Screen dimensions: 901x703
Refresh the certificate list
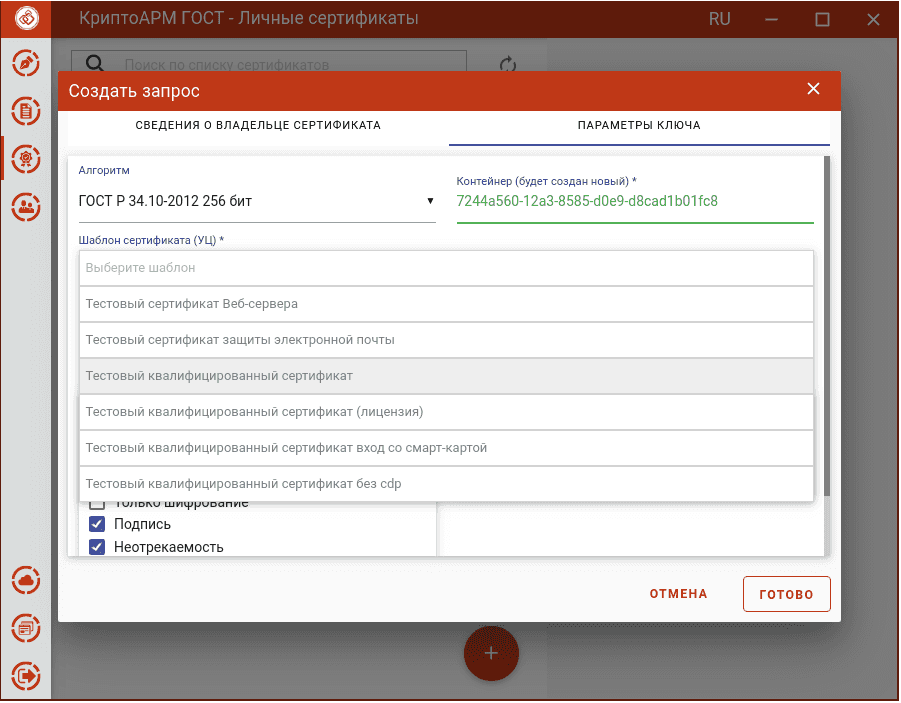coord(507,64)
